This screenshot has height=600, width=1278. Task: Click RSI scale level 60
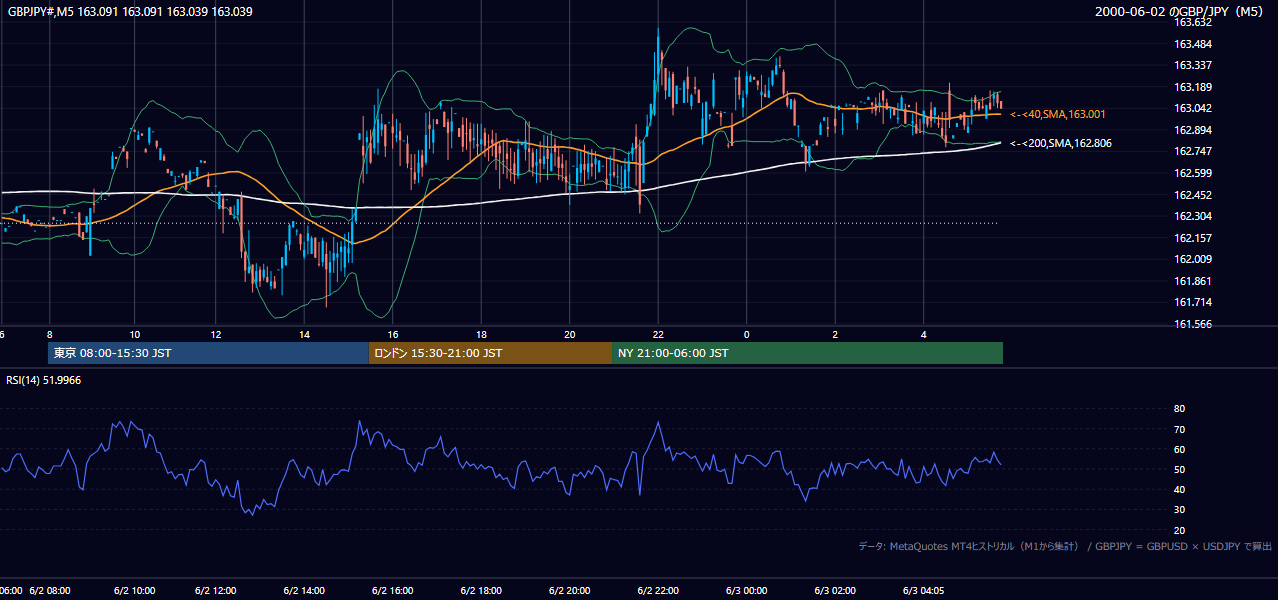(1179, 449)
